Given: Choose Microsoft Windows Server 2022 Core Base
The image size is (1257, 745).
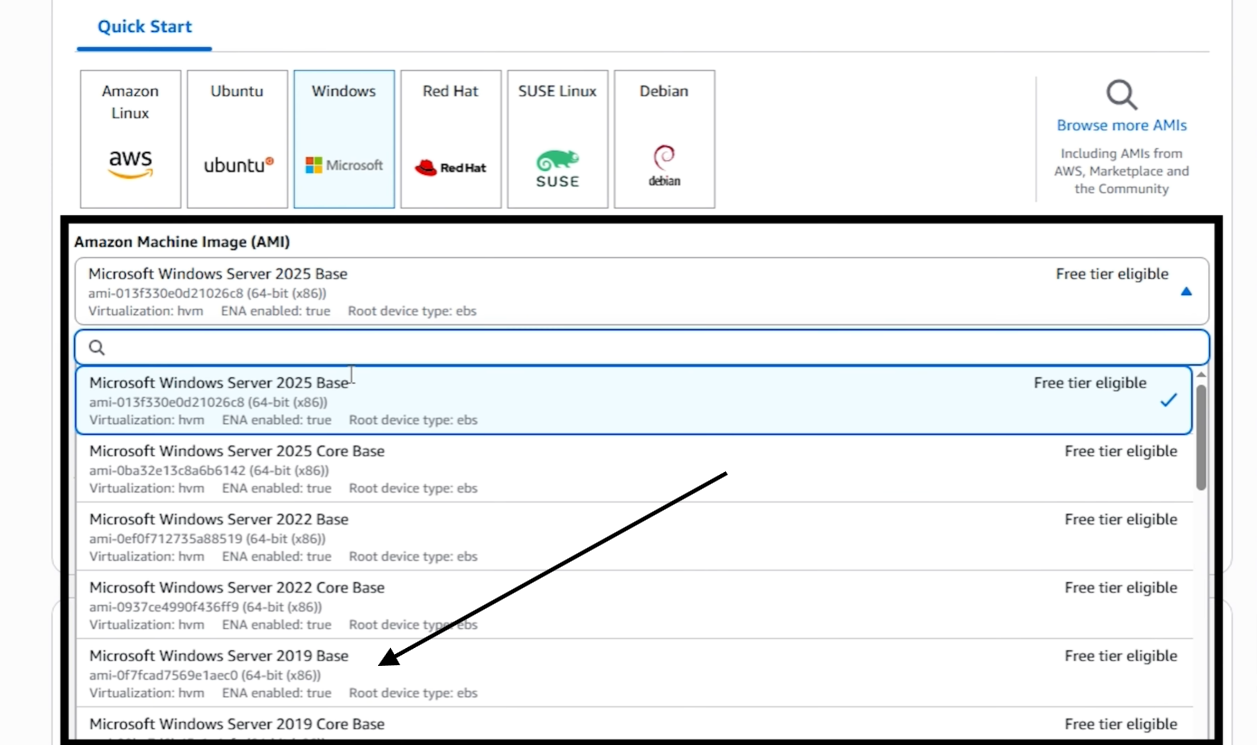Looking at the screenshot, I should pos(634,605).
